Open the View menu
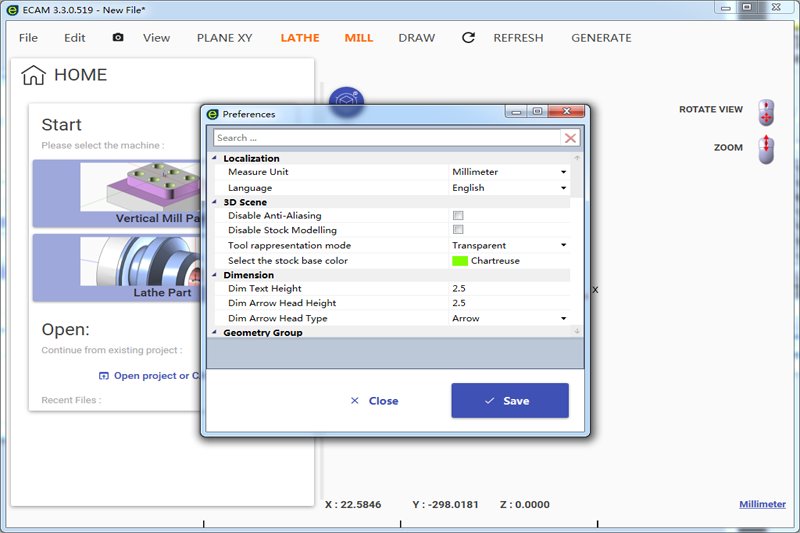The image size is (800, 533). (156, 38)
